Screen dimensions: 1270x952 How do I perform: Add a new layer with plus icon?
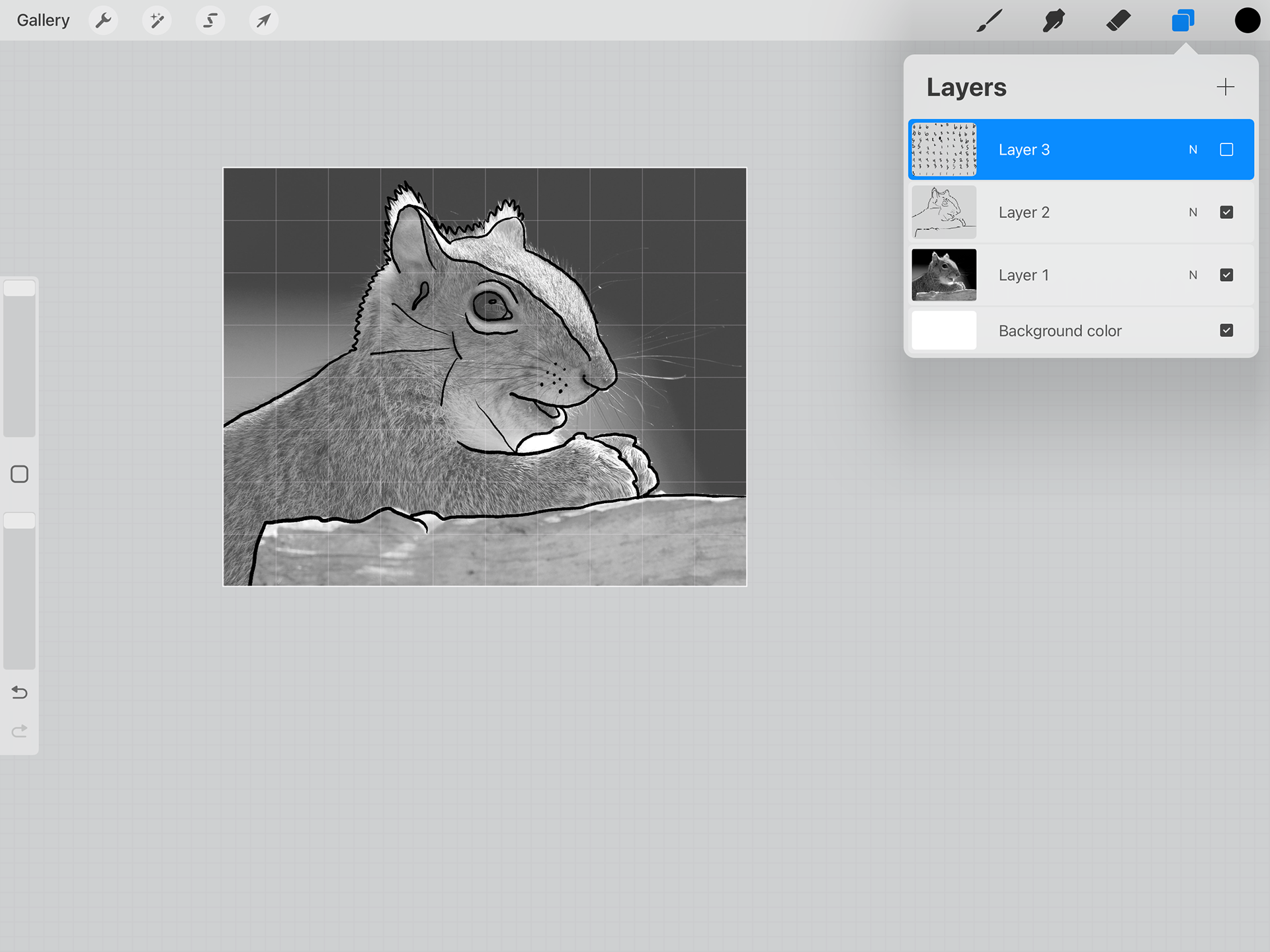(1225, 87)
